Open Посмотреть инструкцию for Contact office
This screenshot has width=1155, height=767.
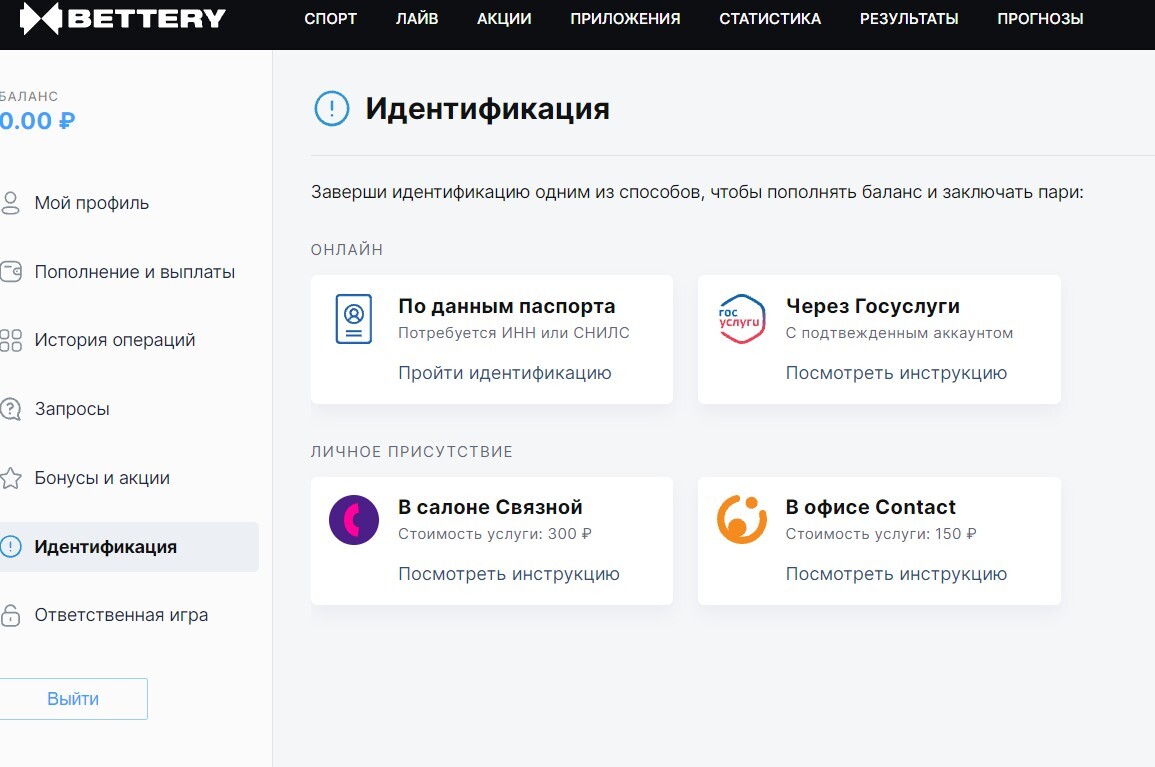896,574
